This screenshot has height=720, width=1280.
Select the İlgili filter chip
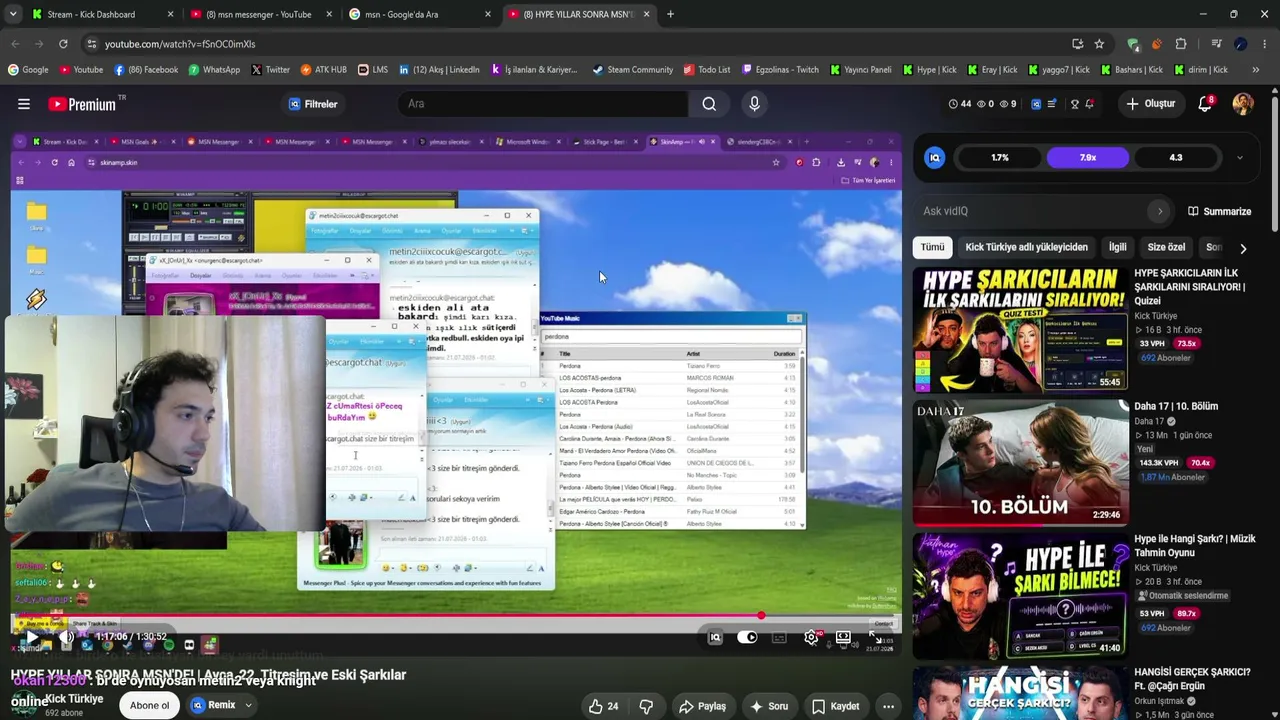(1117, 248)
